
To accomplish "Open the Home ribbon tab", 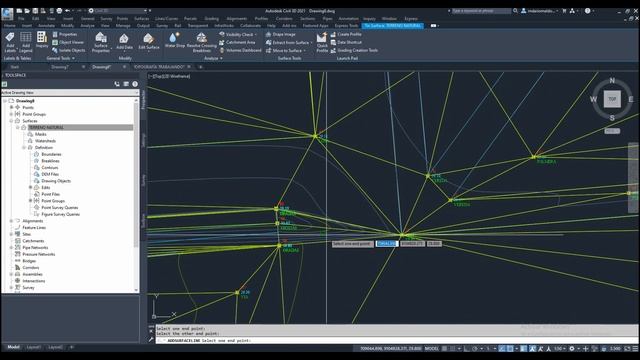I will [x=9, y=25].
